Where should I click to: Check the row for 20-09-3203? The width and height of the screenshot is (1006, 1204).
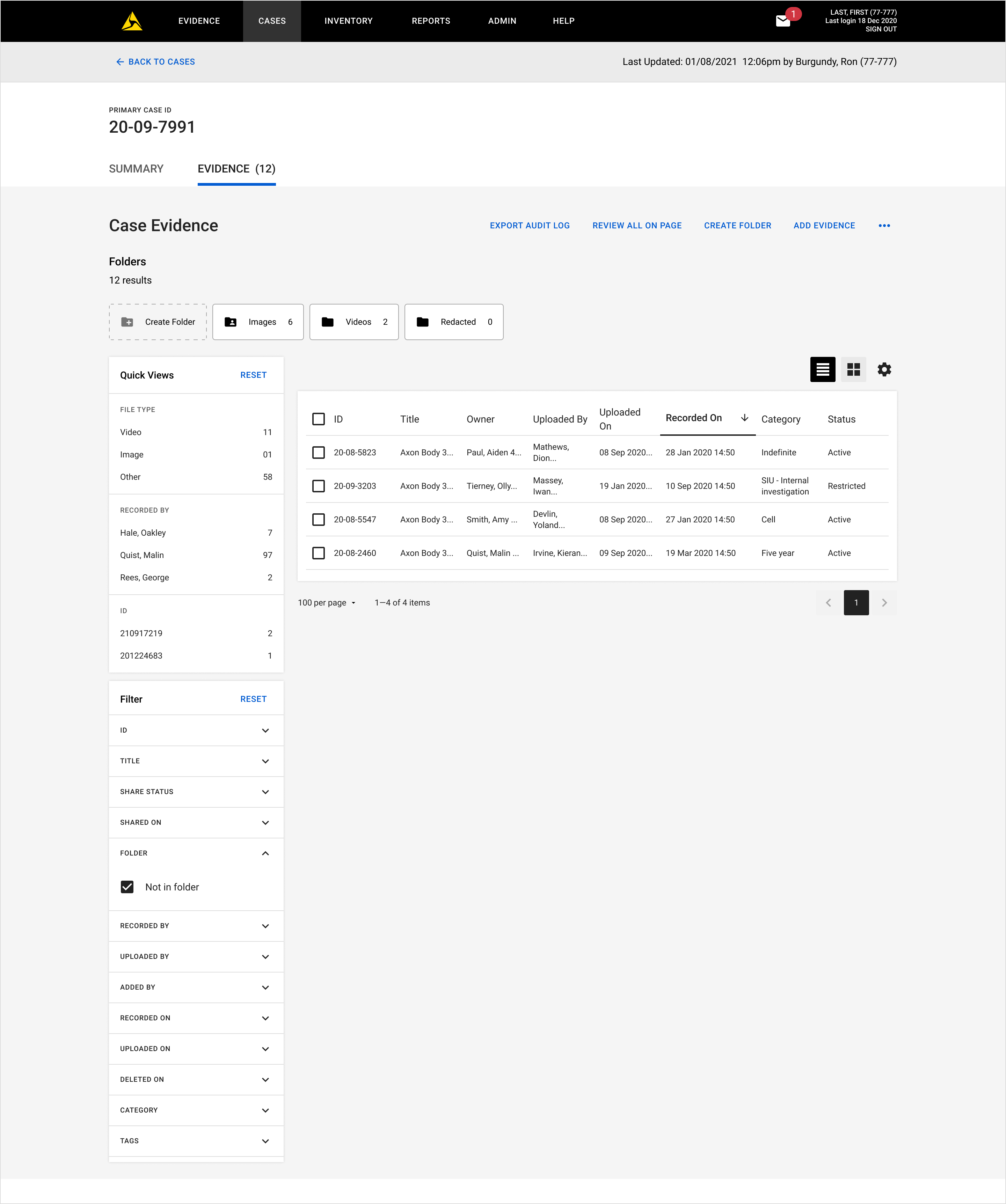(318, 486)
